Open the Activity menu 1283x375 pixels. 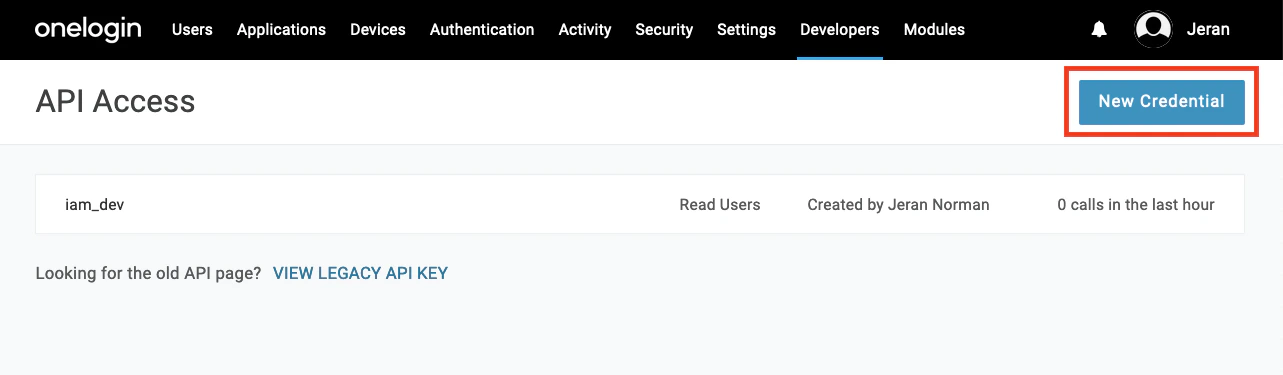pyautogui.click(x=585, y=30)
